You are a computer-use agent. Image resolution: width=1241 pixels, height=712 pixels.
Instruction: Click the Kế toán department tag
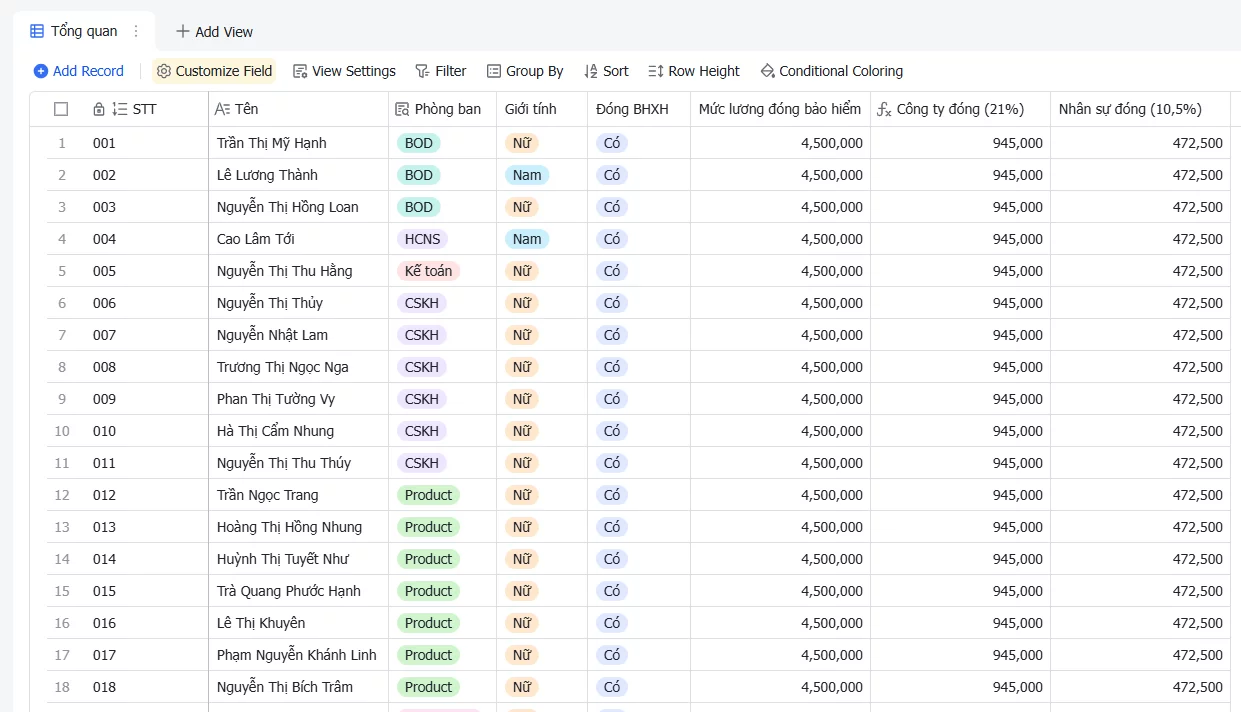(x=428, y=271)
